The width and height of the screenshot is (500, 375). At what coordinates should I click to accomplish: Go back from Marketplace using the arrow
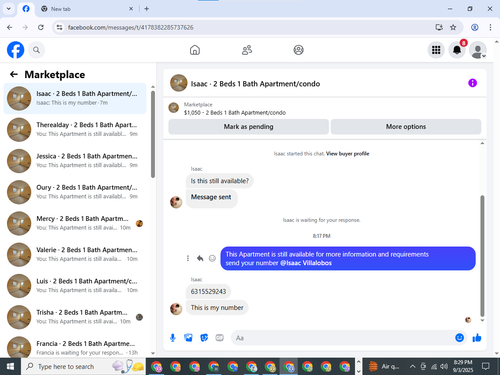pyautogui.click(x=14, y=74)
